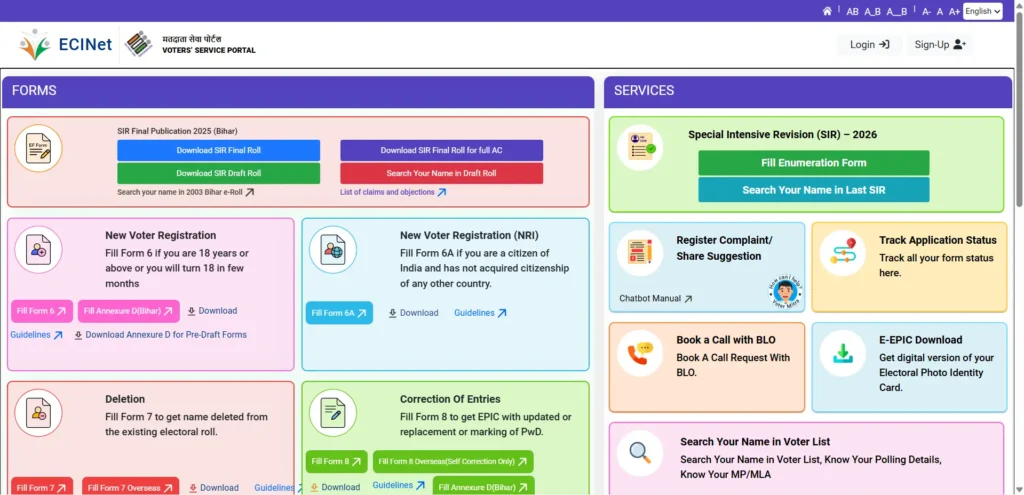Screen dimensions: 1024x495
Task: Click the Home icon in top bar
Action: click(x=827, y=11)
